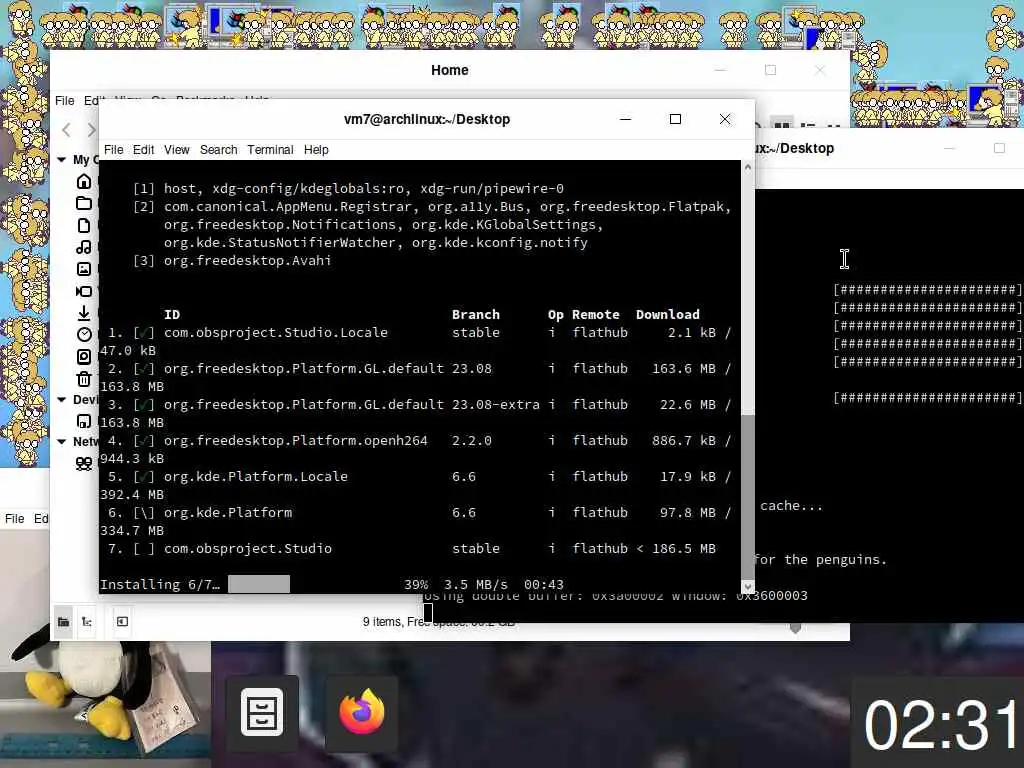The width and height of the screenshot is (1024, 768).
Task: Click the 3.5 MB/s speed text
Action: point(475,584)
